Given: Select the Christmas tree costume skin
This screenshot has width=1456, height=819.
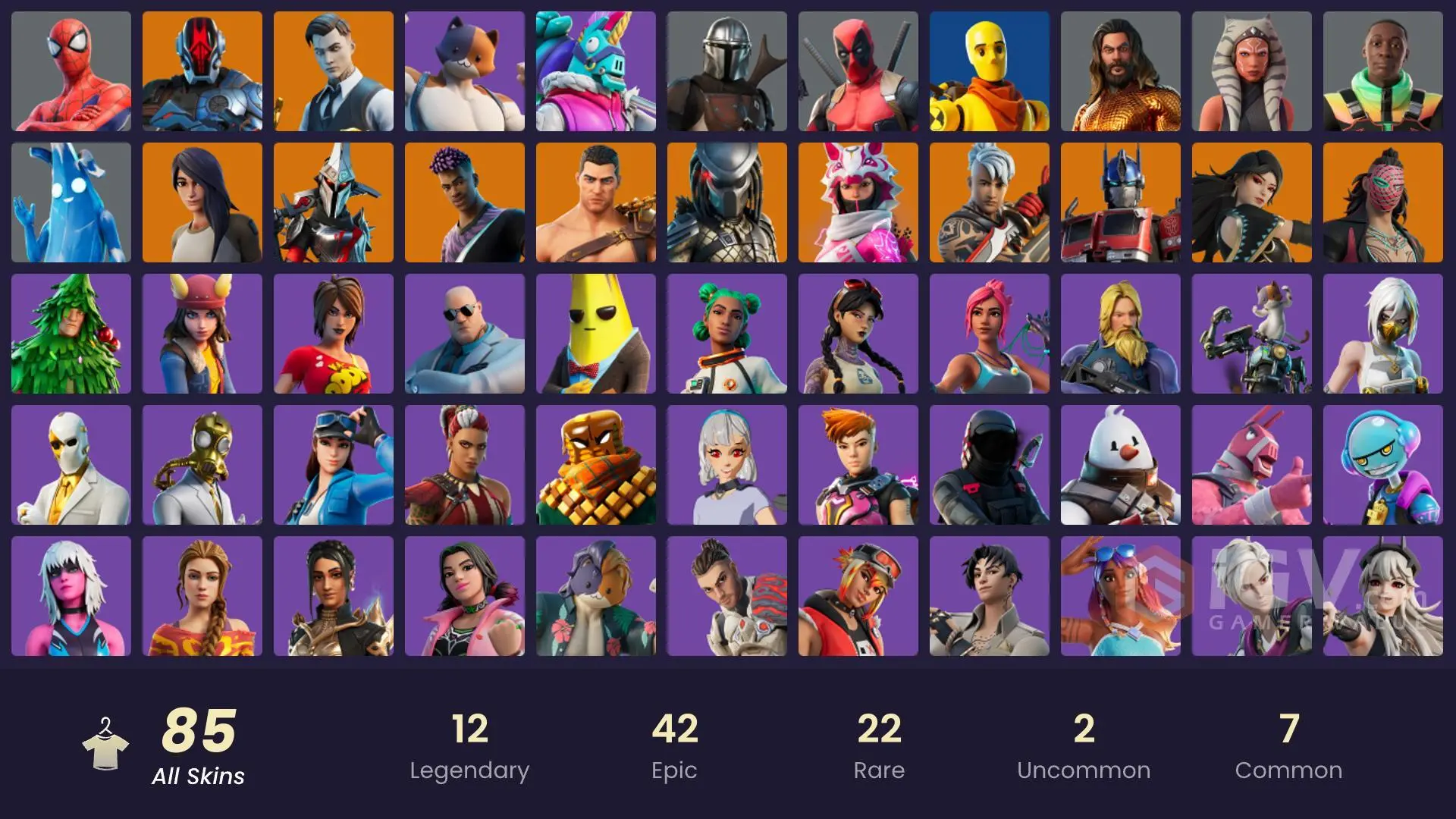Looking at the screenshot, I should [x=71, y=334].
